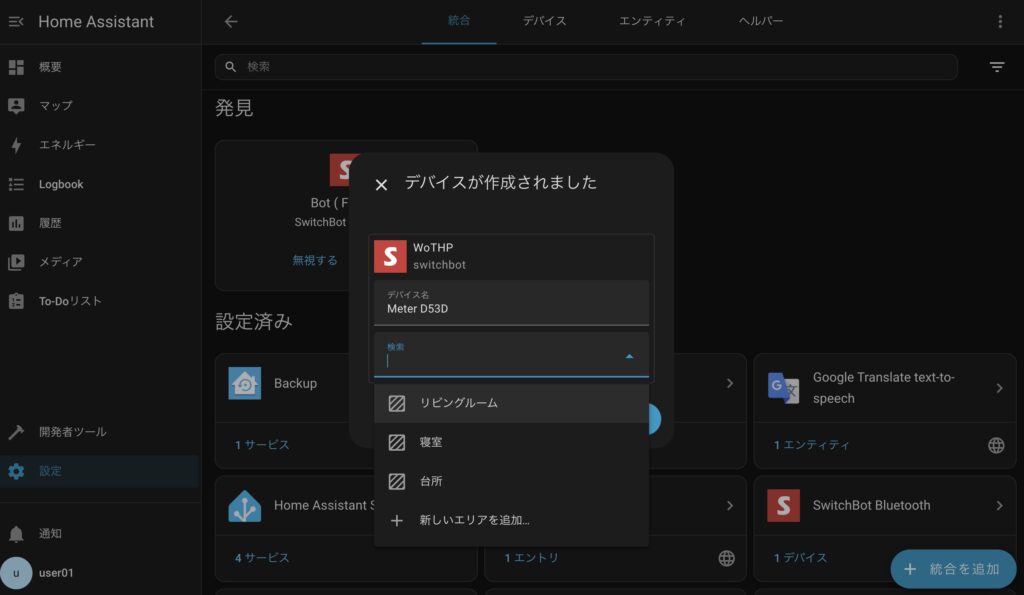Click the developer tools hammer icon

(16, 432)
